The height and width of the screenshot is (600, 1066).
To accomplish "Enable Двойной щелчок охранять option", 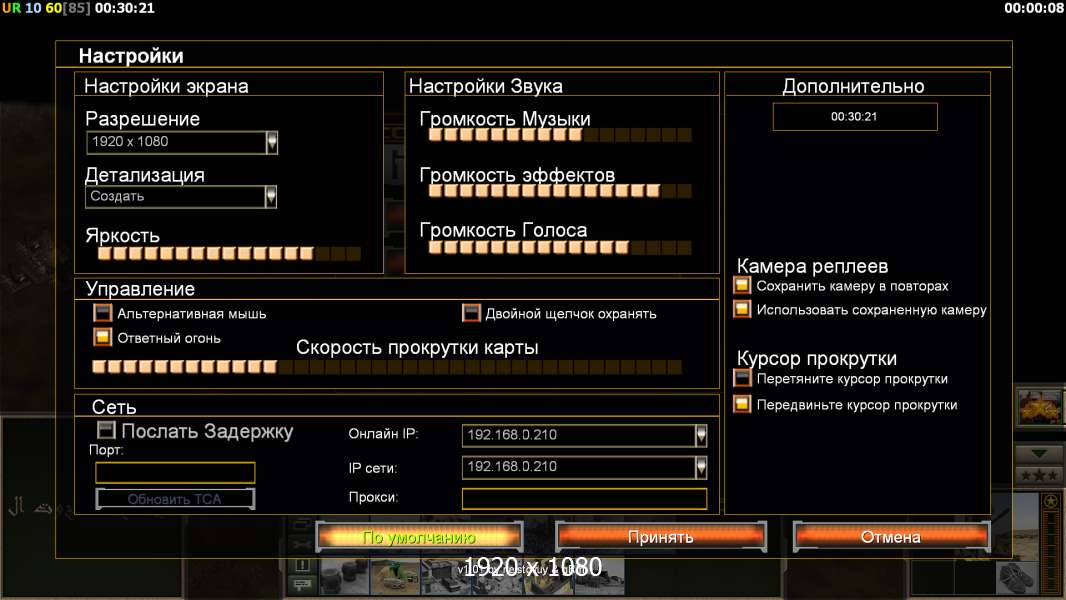I will click(x=471, y=313).
